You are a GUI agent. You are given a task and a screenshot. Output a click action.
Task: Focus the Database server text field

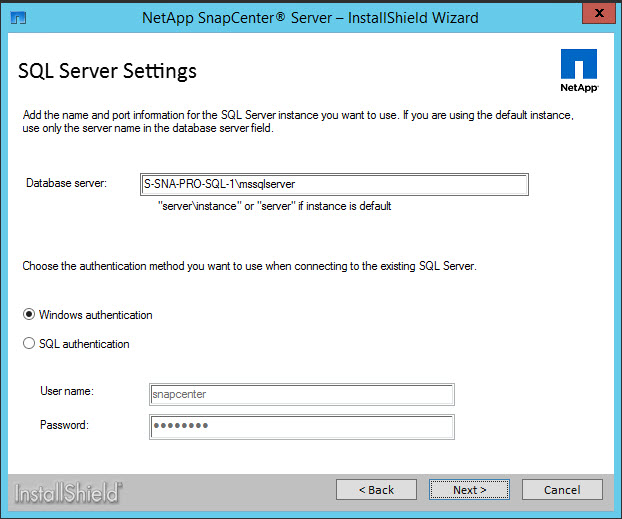tap(334, 184)
